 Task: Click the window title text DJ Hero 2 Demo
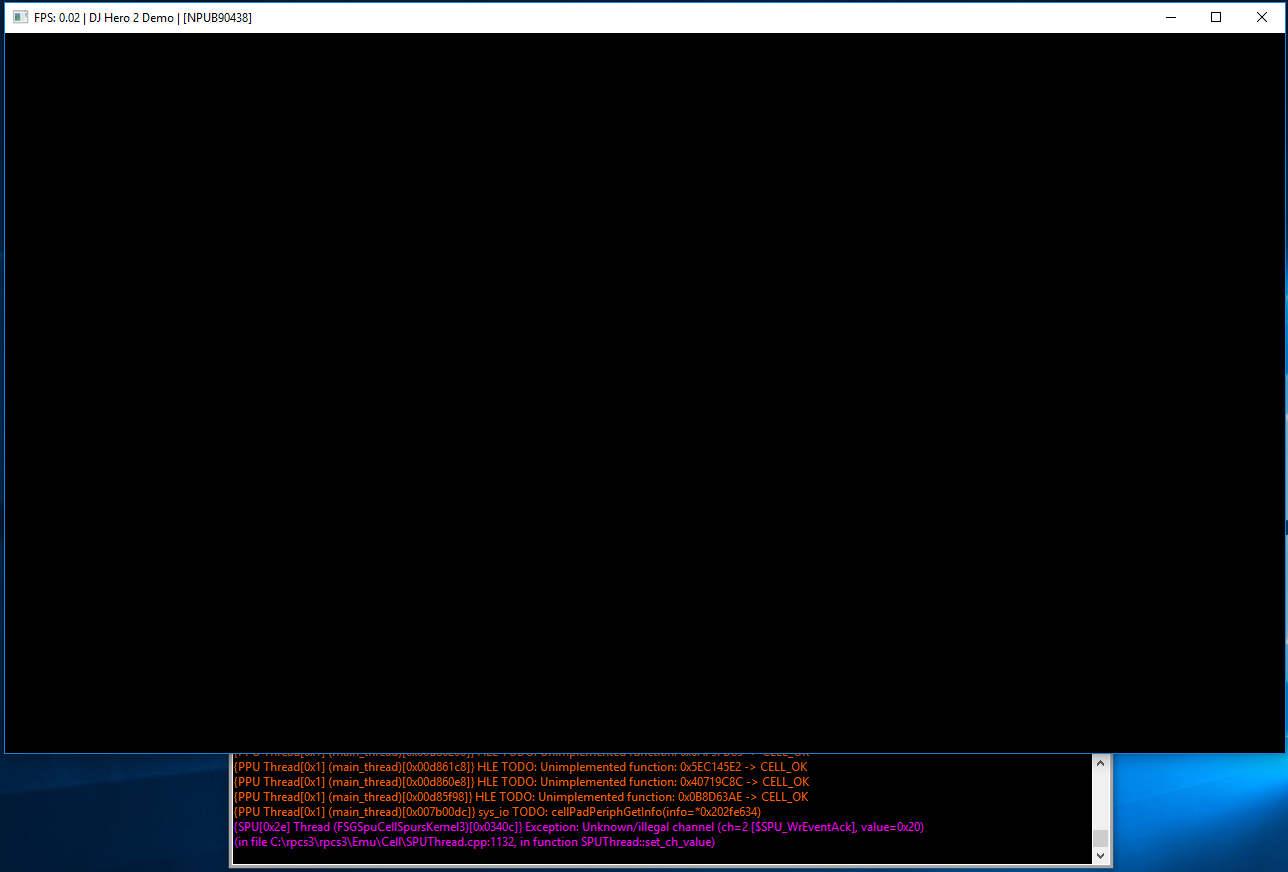(130, 17)
